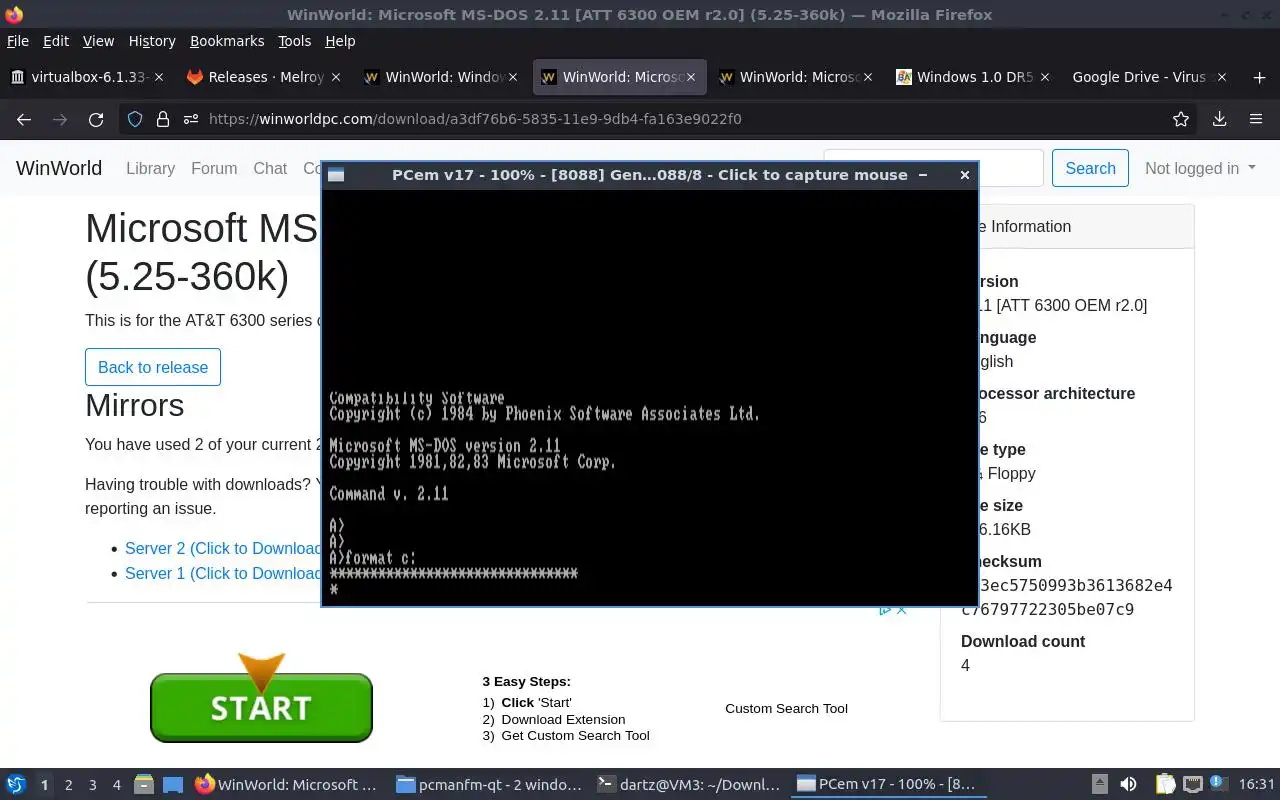Open the Edit menu
1280x800 pixels.
(x=56, y=41)
